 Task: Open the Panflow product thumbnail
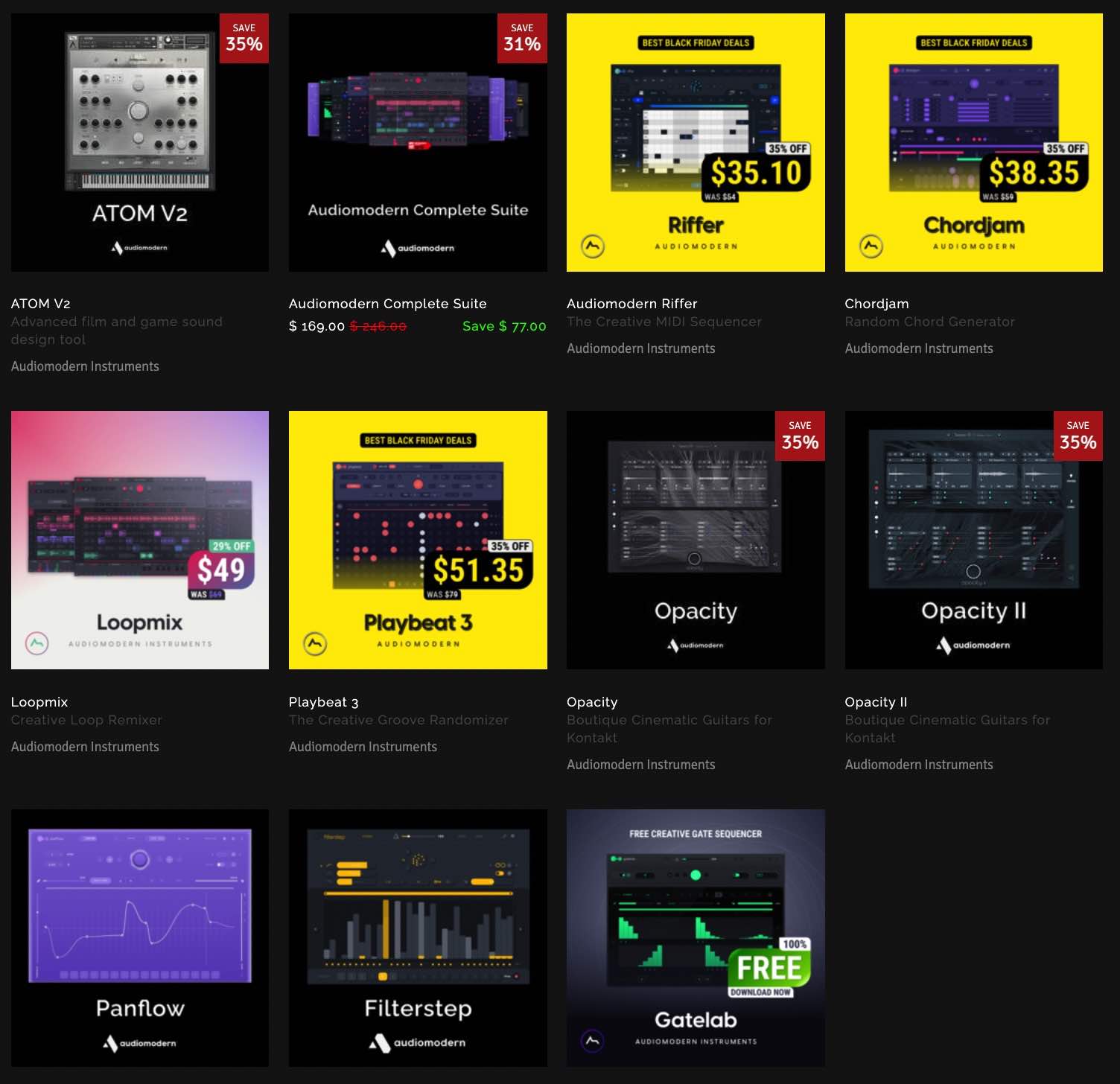click(140, 937)
